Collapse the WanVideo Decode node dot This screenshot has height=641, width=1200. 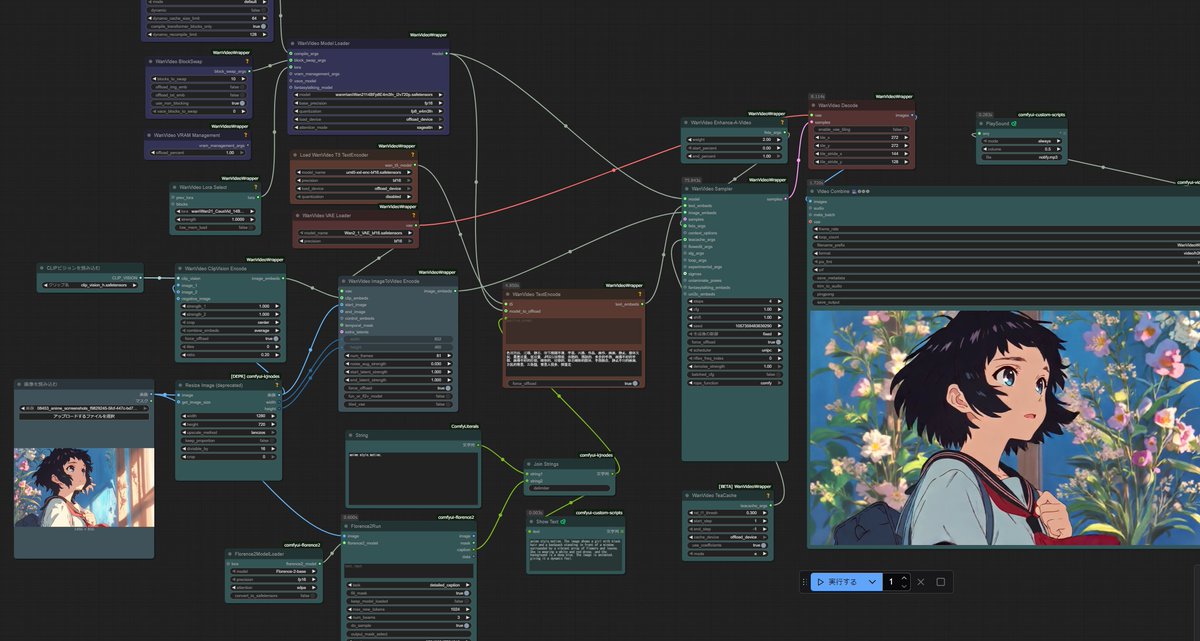coord(815,105)
